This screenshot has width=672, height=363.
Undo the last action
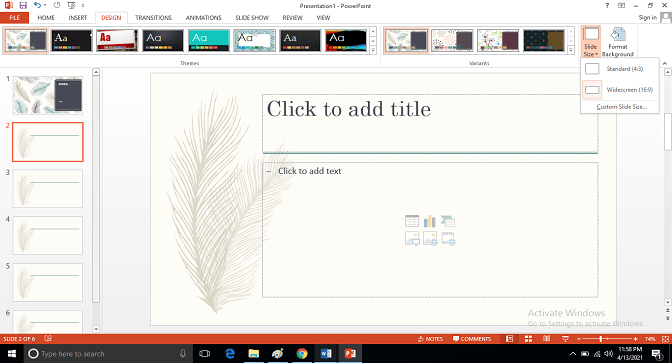pos(37,6)
